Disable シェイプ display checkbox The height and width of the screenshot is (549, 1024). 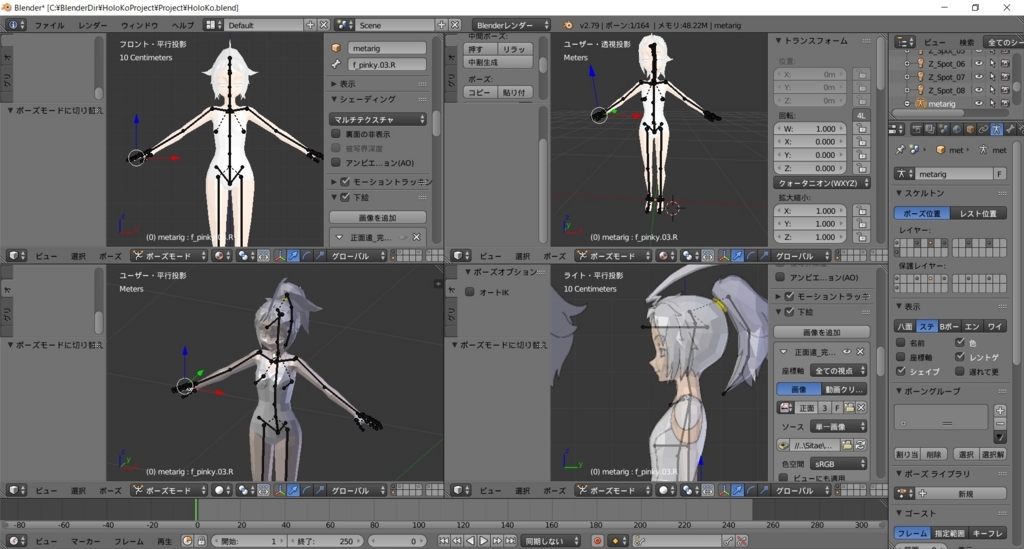point(901,371)
